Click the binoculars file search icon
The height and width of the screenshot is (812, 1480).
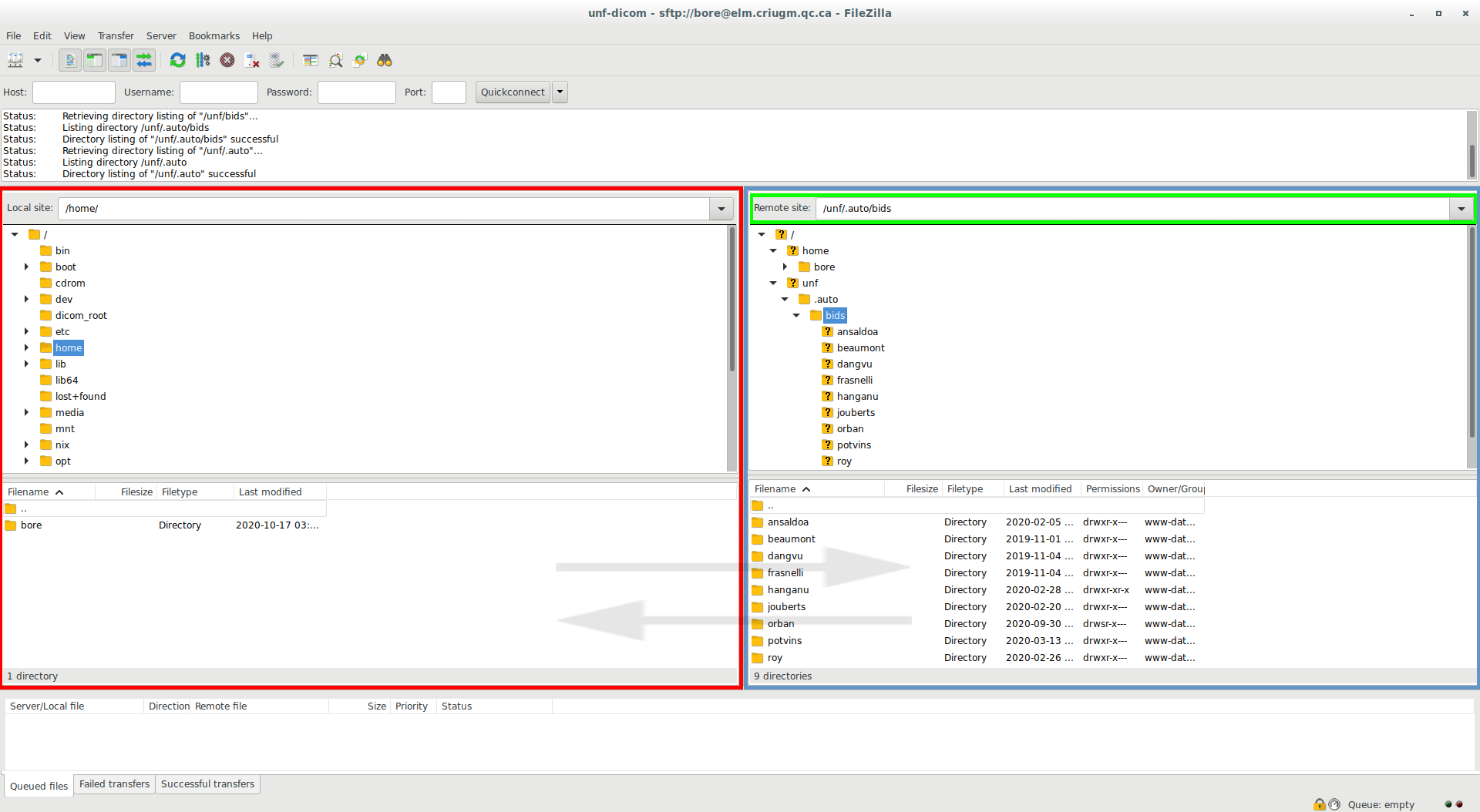point(385,60)
